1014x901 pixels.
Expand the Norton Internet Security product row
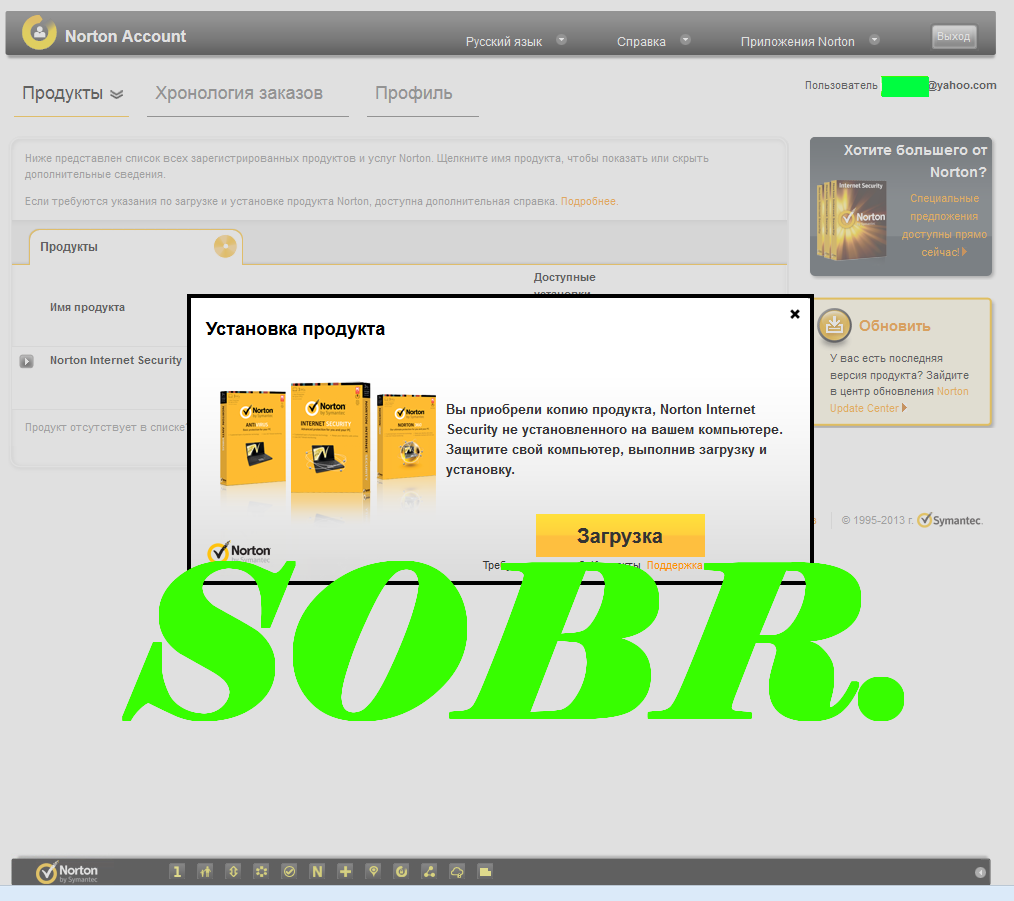pos(27,361)
